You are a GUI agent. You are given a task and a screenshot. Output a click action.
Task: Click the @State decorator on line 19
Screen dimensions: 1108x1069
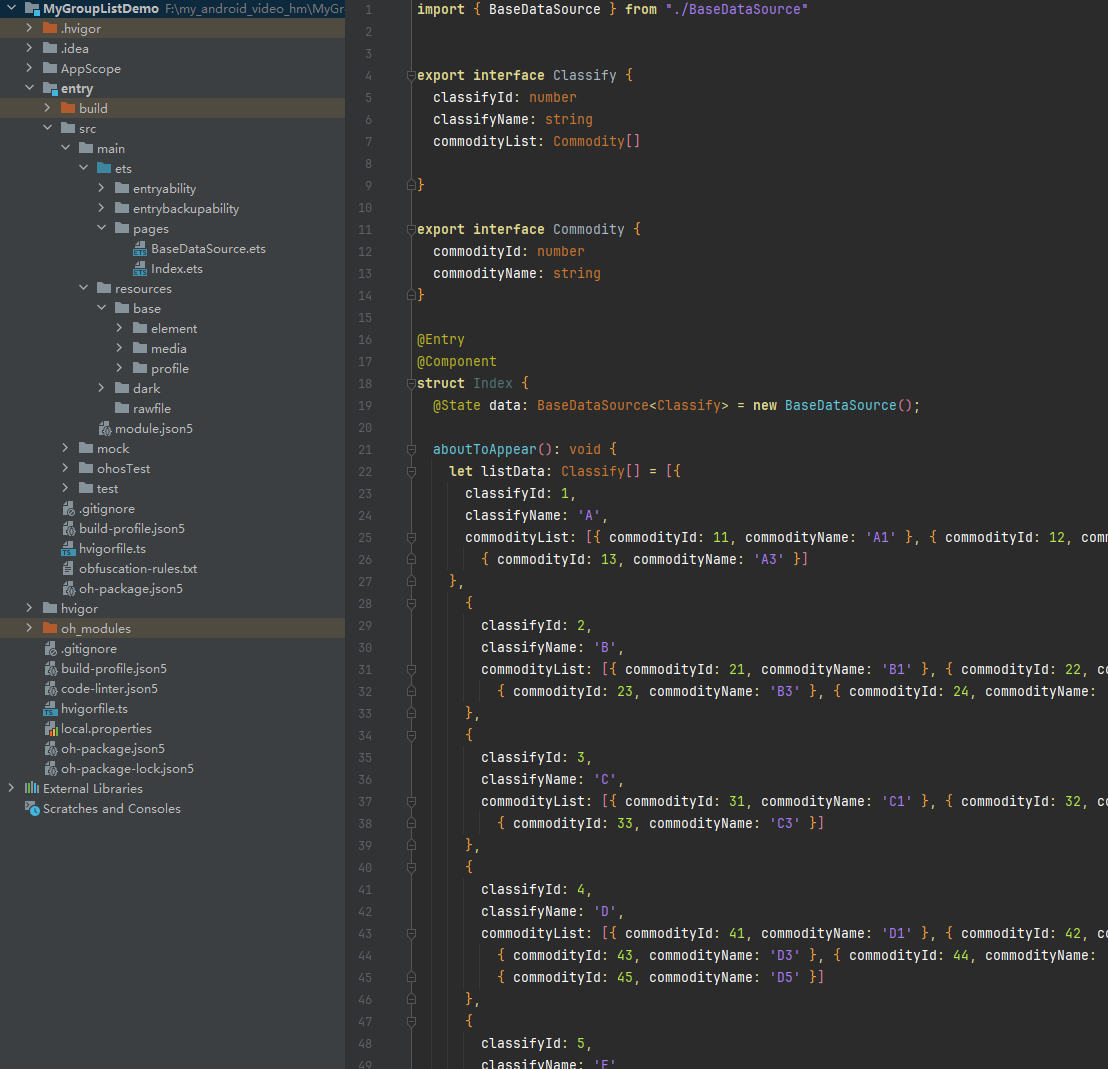click(456, 406)
